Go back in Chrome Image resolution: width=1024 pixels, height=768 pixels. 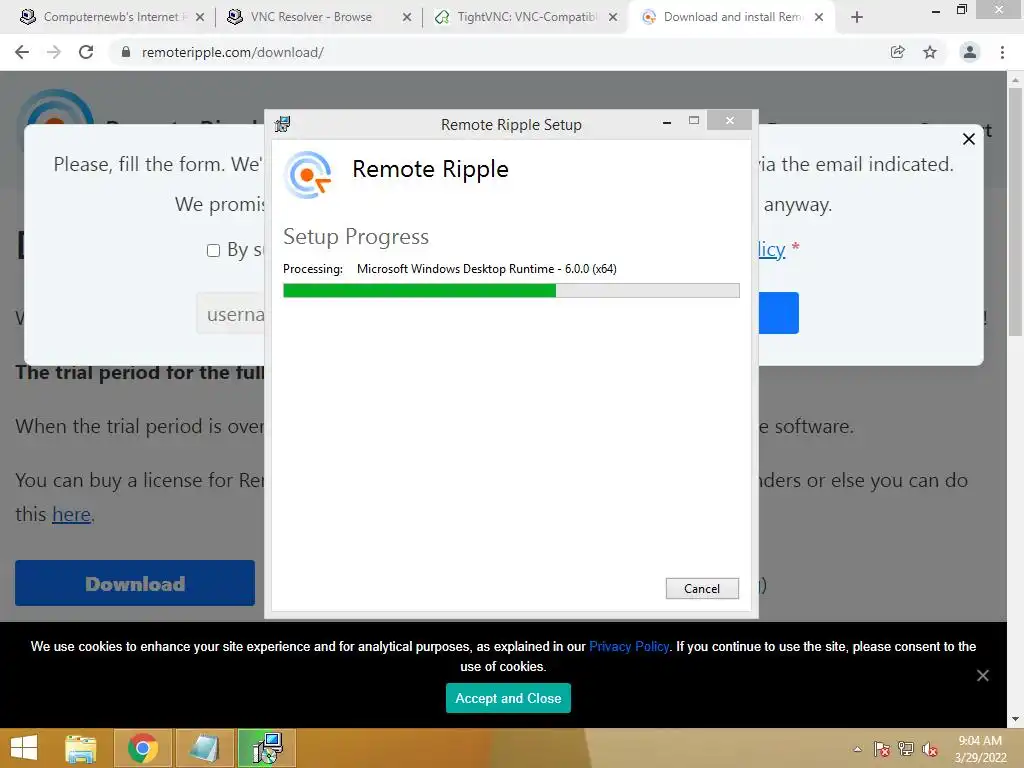tap(22, 52)
